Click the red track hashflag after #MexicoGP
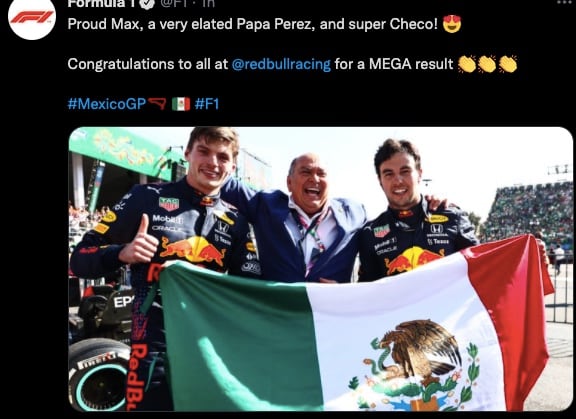576x419 pixels. 157,104
